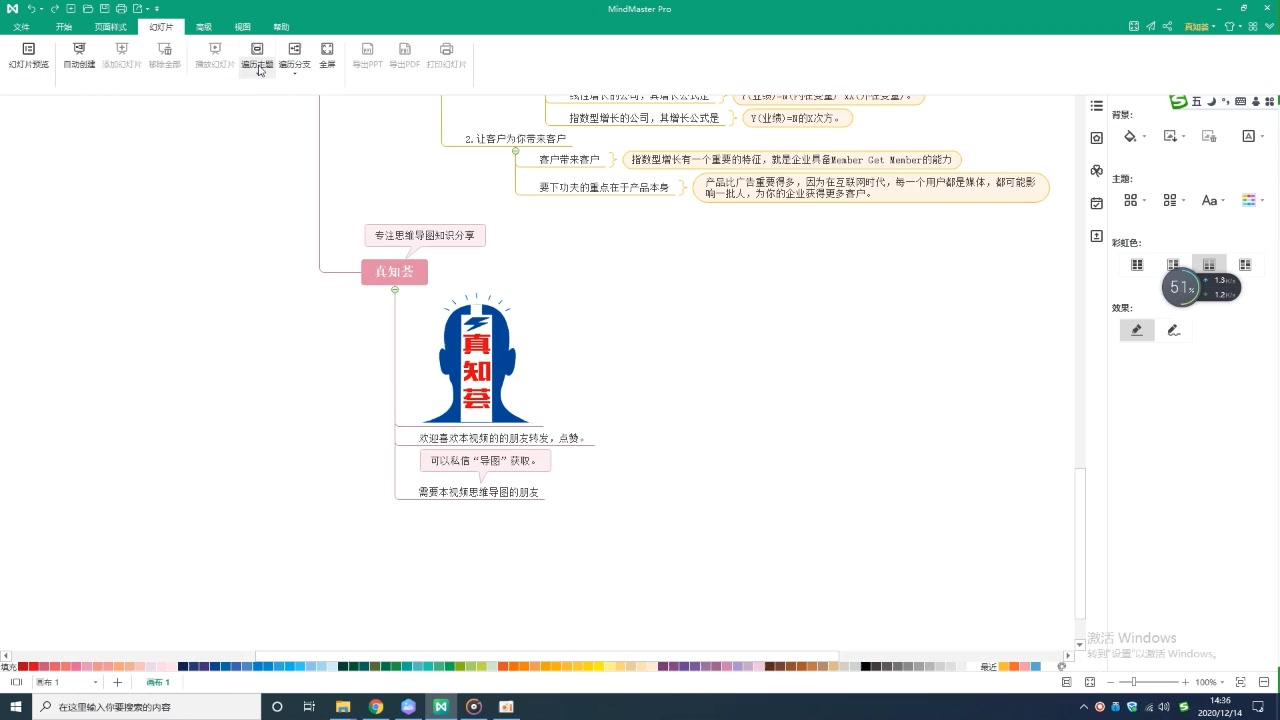Click the undo arrow in title bar
This screenshot has width=1280, height=720.
(32, 8)
